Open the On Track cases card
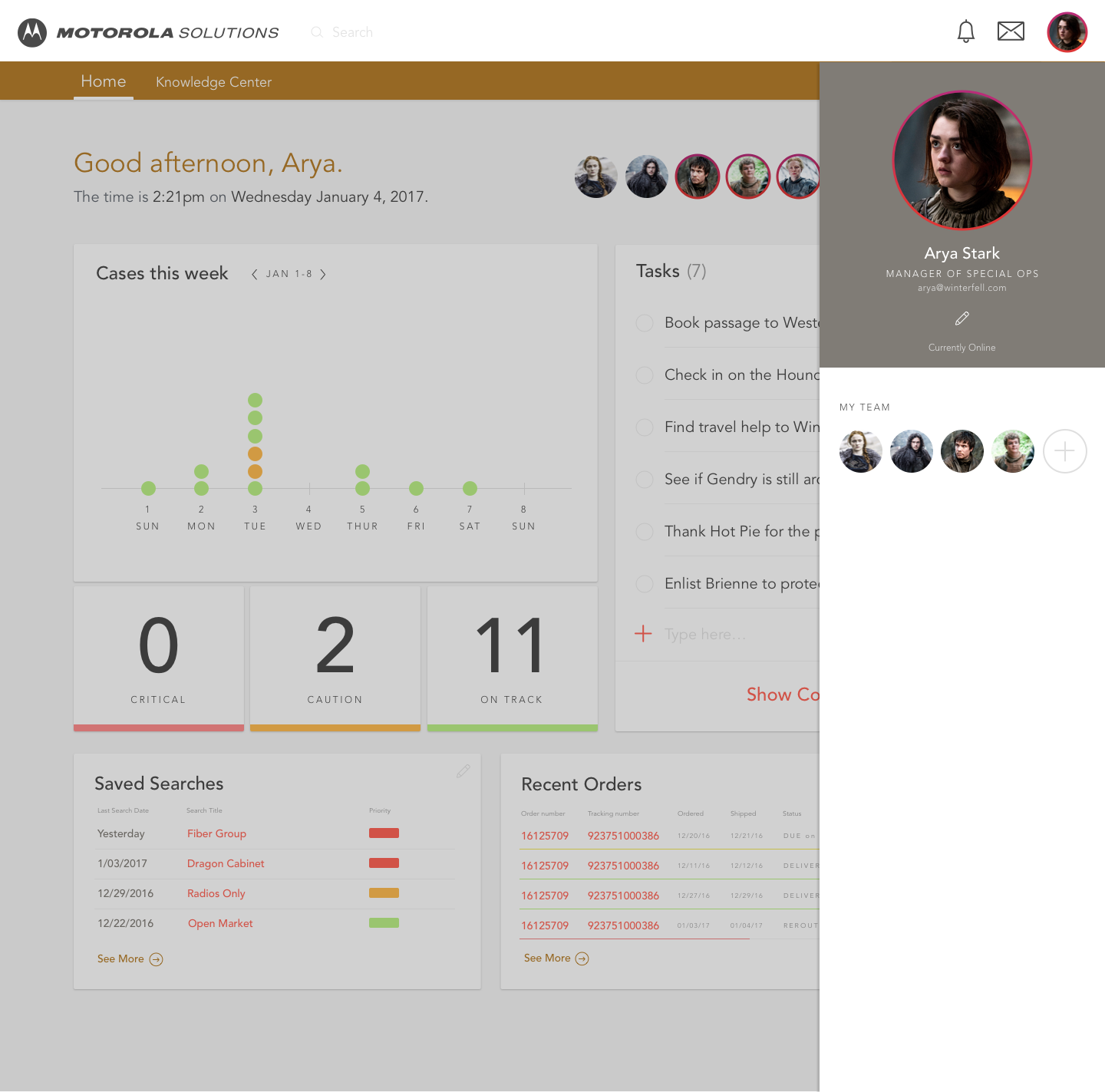Viewport: 1105px width, 1092px height. click(513, 659)
